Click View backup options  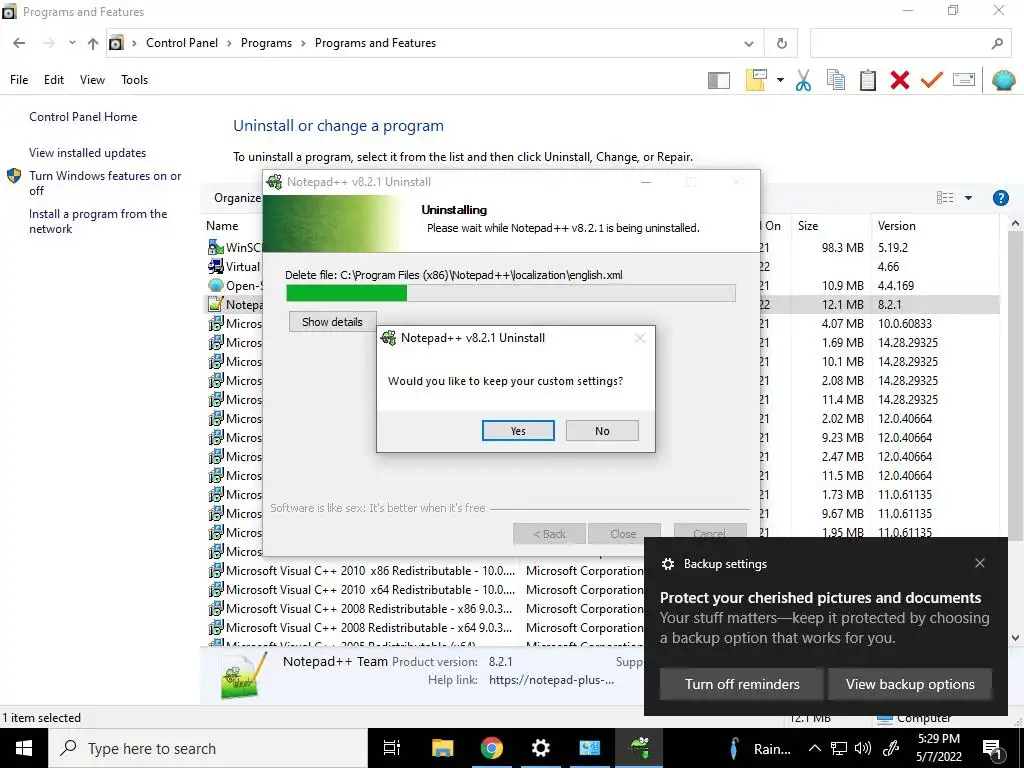(910, 684)
